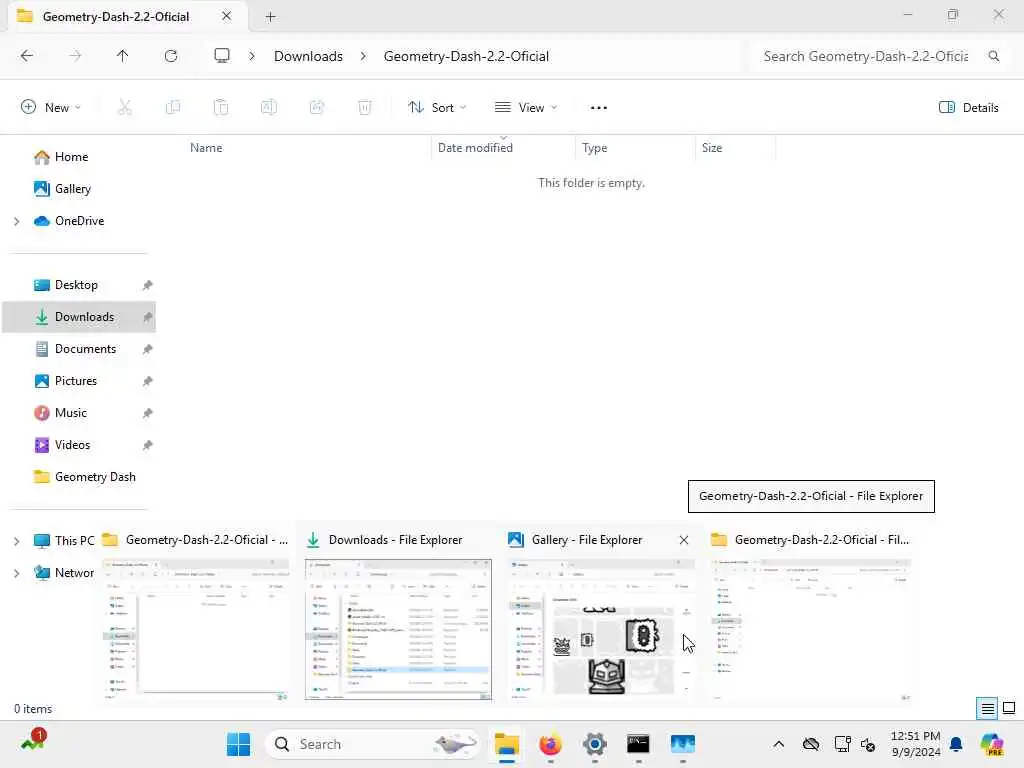Open OneDrive in the navigation pane

[x=79, y=221]
